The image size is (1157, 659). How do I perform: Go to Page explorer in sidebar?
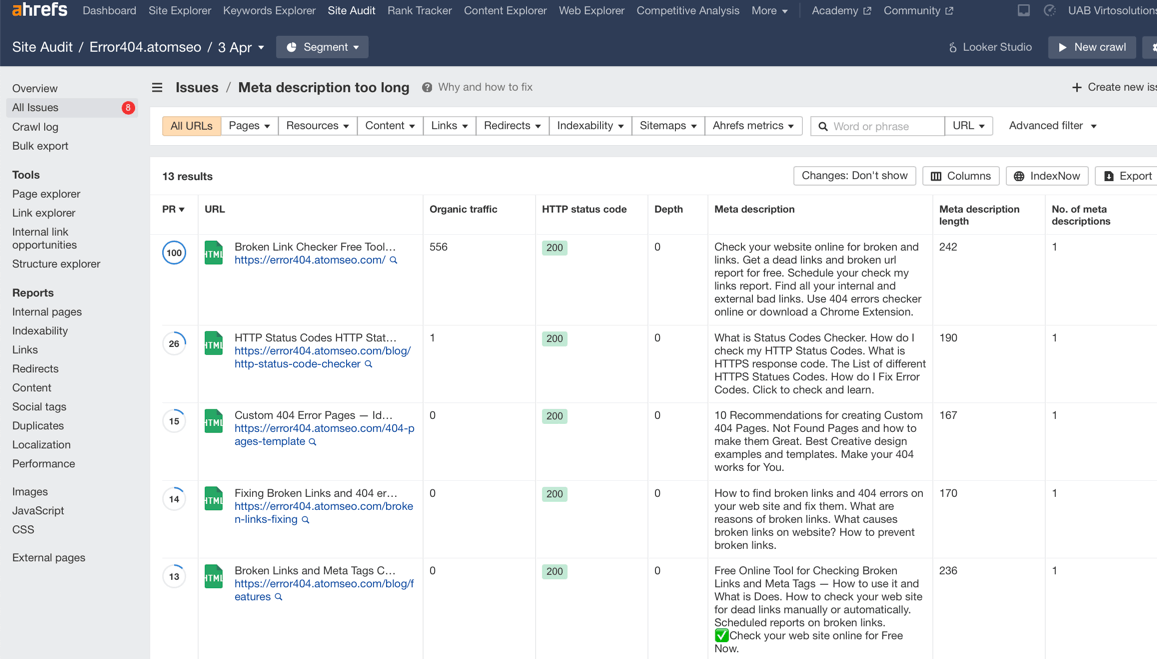tap(46, 194)
